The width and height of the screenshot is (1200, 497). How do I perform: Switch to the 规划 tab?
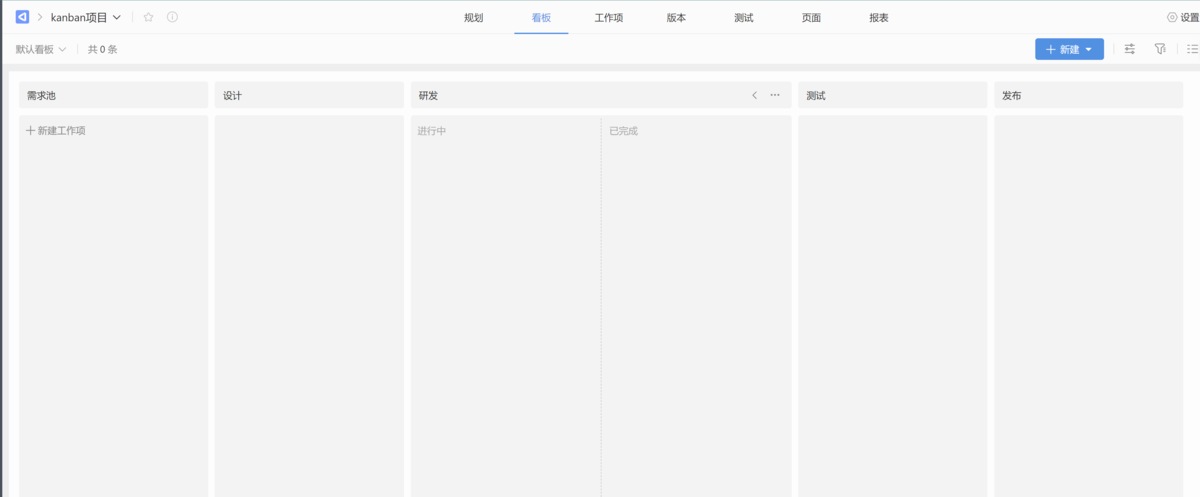[474, 17]
